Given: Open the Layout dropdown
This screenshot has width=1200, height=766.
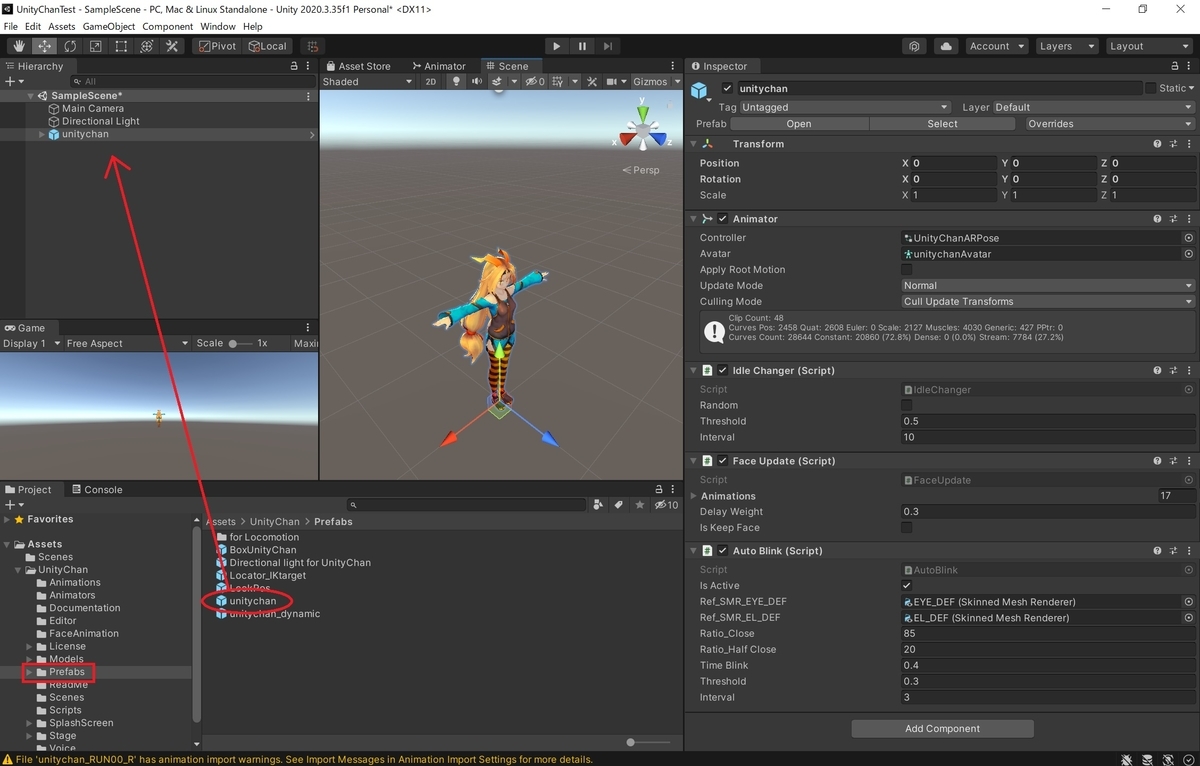Looking at the screenshot, I should (1148, 45).
